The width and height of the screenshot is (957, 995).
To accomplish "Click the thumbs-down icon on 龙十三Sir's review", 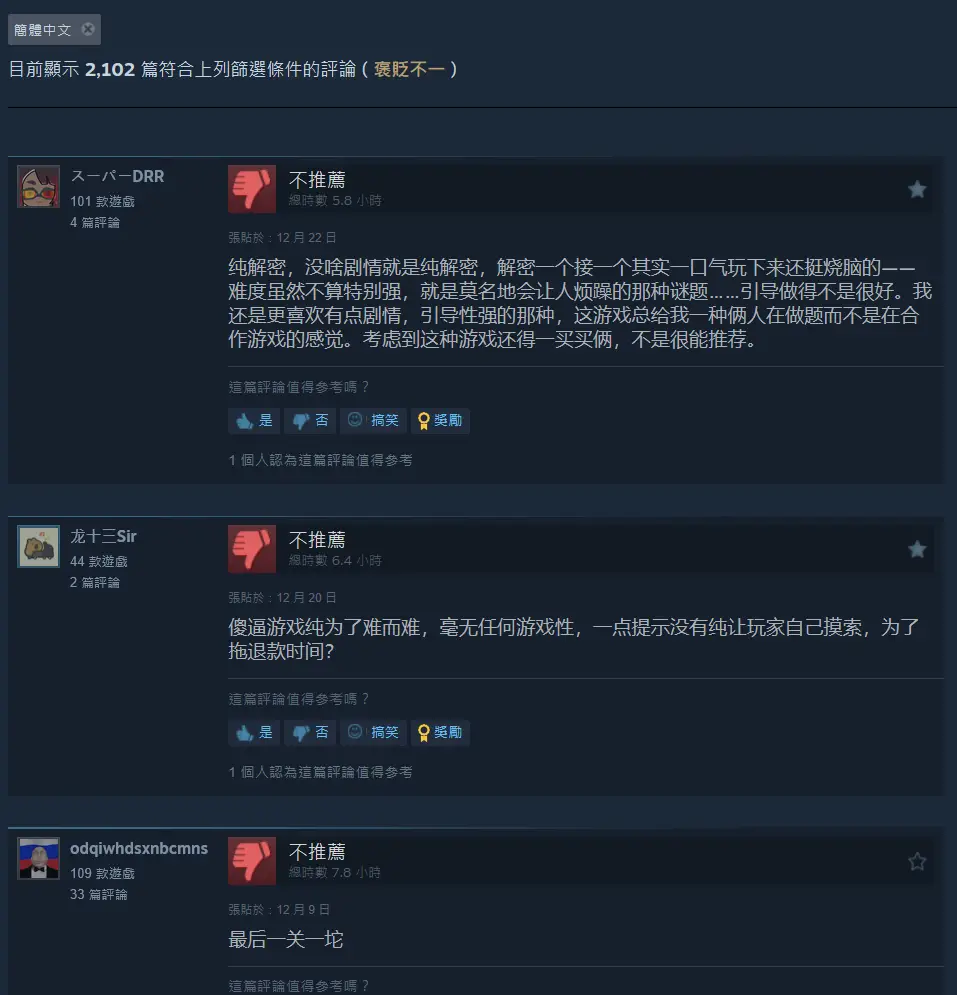I will coord(252,549).
